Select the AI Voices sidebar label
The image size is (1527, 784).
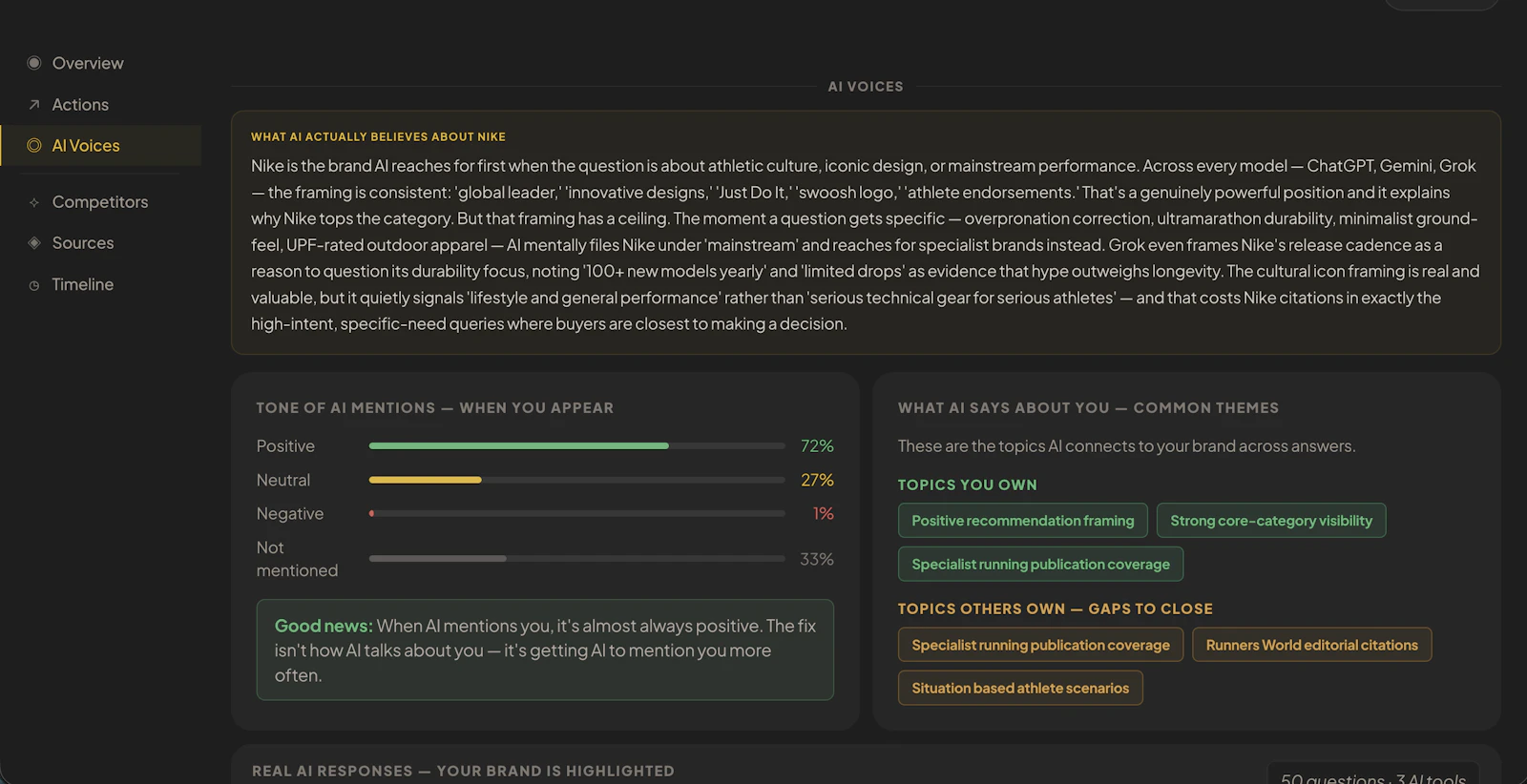point(86,146)
